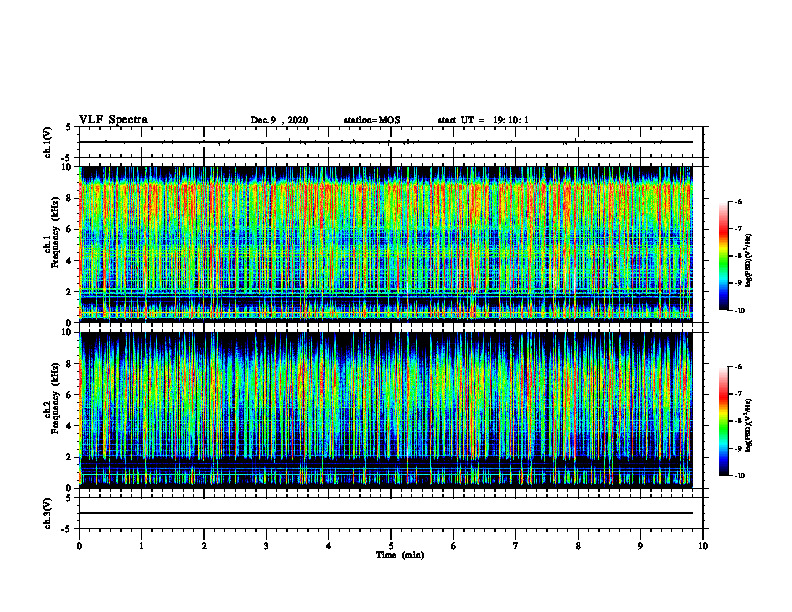
Task: Click the 'VLF Spectra' title text
Action: (x=113, y=120)
